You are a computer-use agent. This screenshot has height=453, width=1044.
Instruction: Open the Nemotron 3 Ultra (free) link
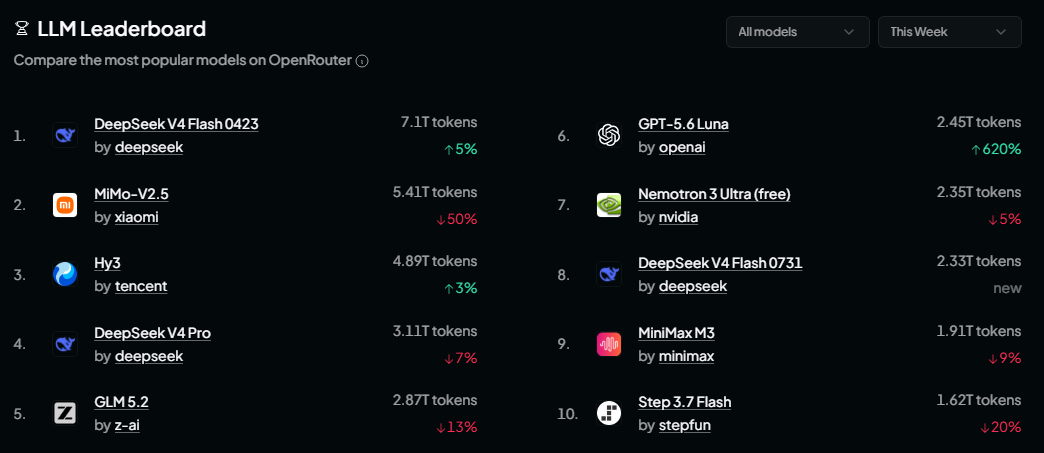coord(714,194)
